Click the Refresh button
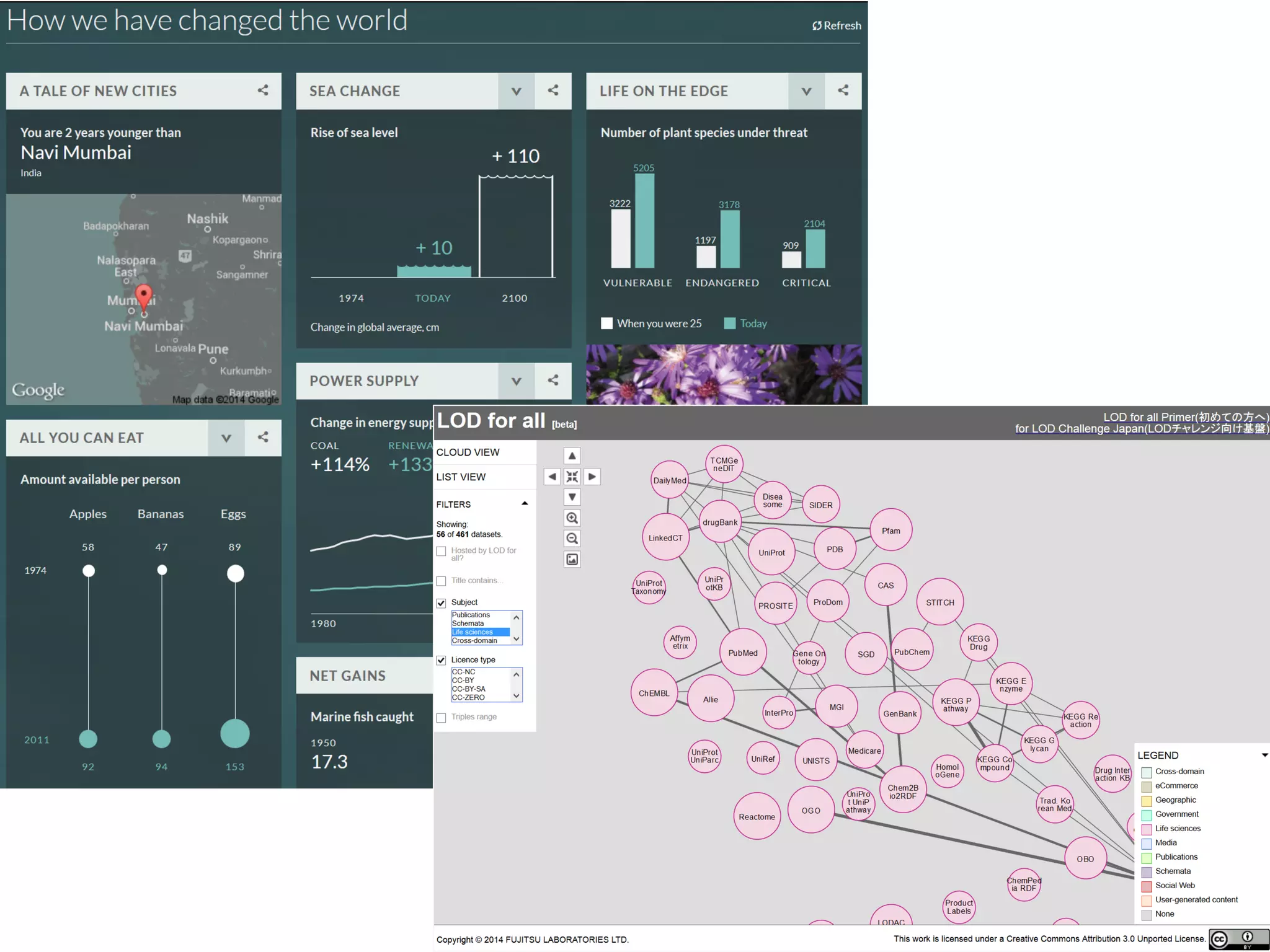This screenshot has width=1270, height=952. [x=837, y=25]
